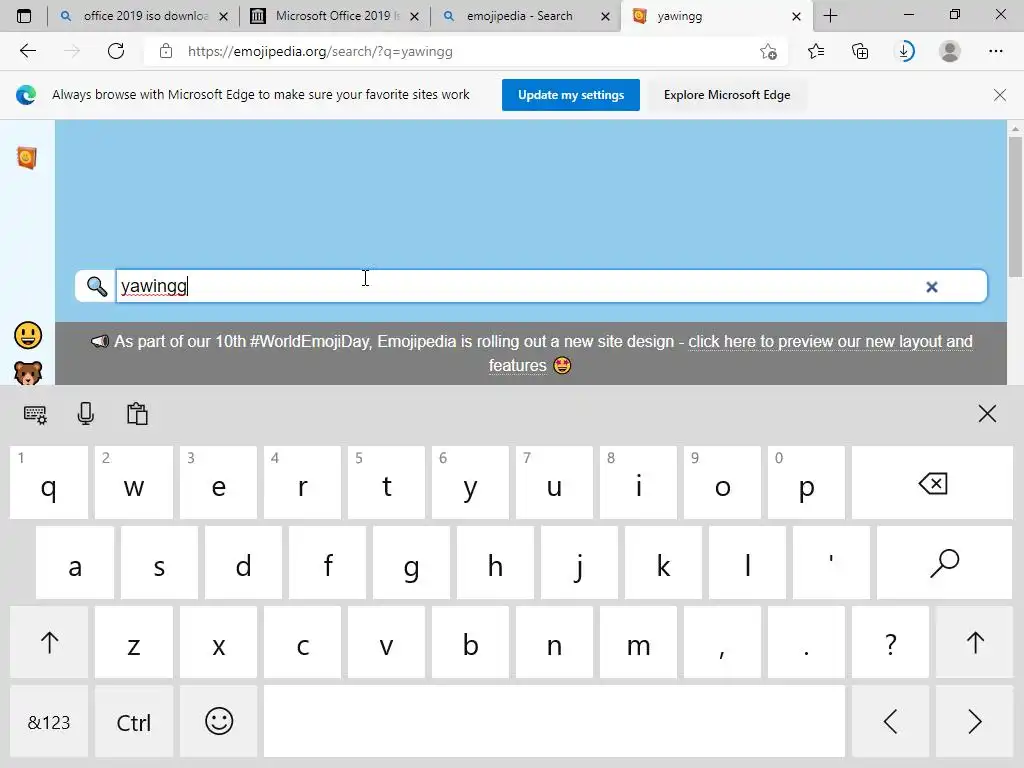Click Explore Microsoft Edge button

(727, 95)
